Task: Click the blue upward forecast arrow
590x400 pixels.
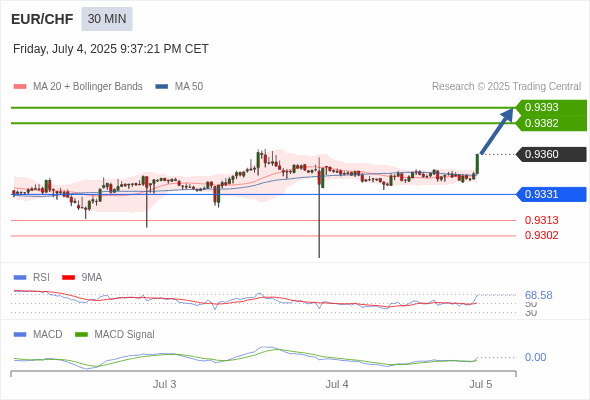Action: point(497,131)
